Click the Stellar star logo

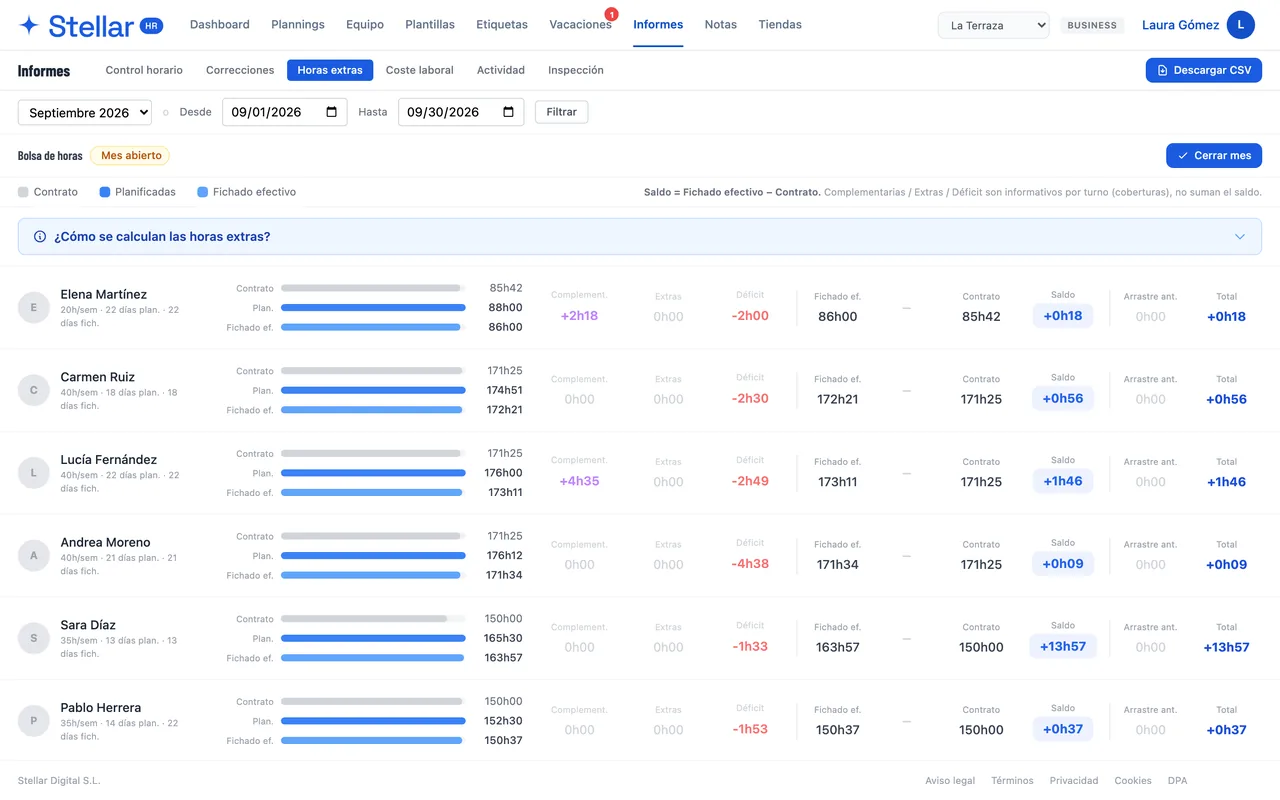[30, 26]
